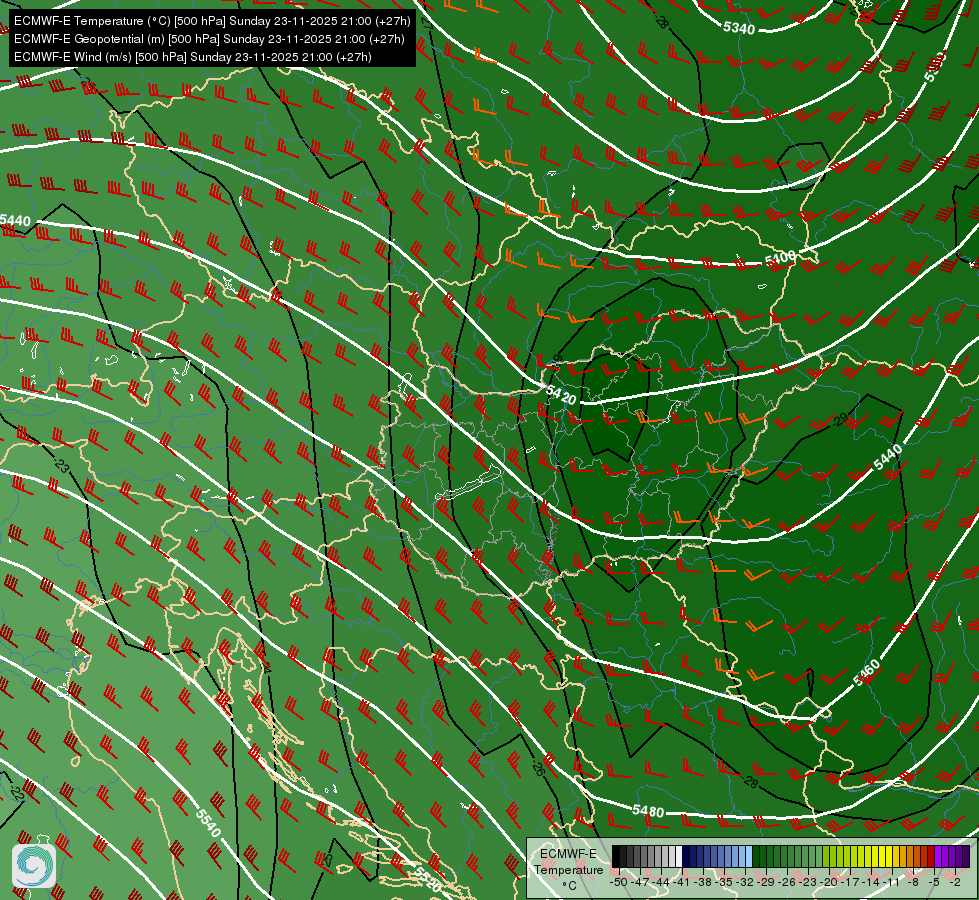Click the -41 tick label in the legend
Image resolution: width=979 pixels, height=900 pixels.
pyautogui.click(x=682, y=883)
